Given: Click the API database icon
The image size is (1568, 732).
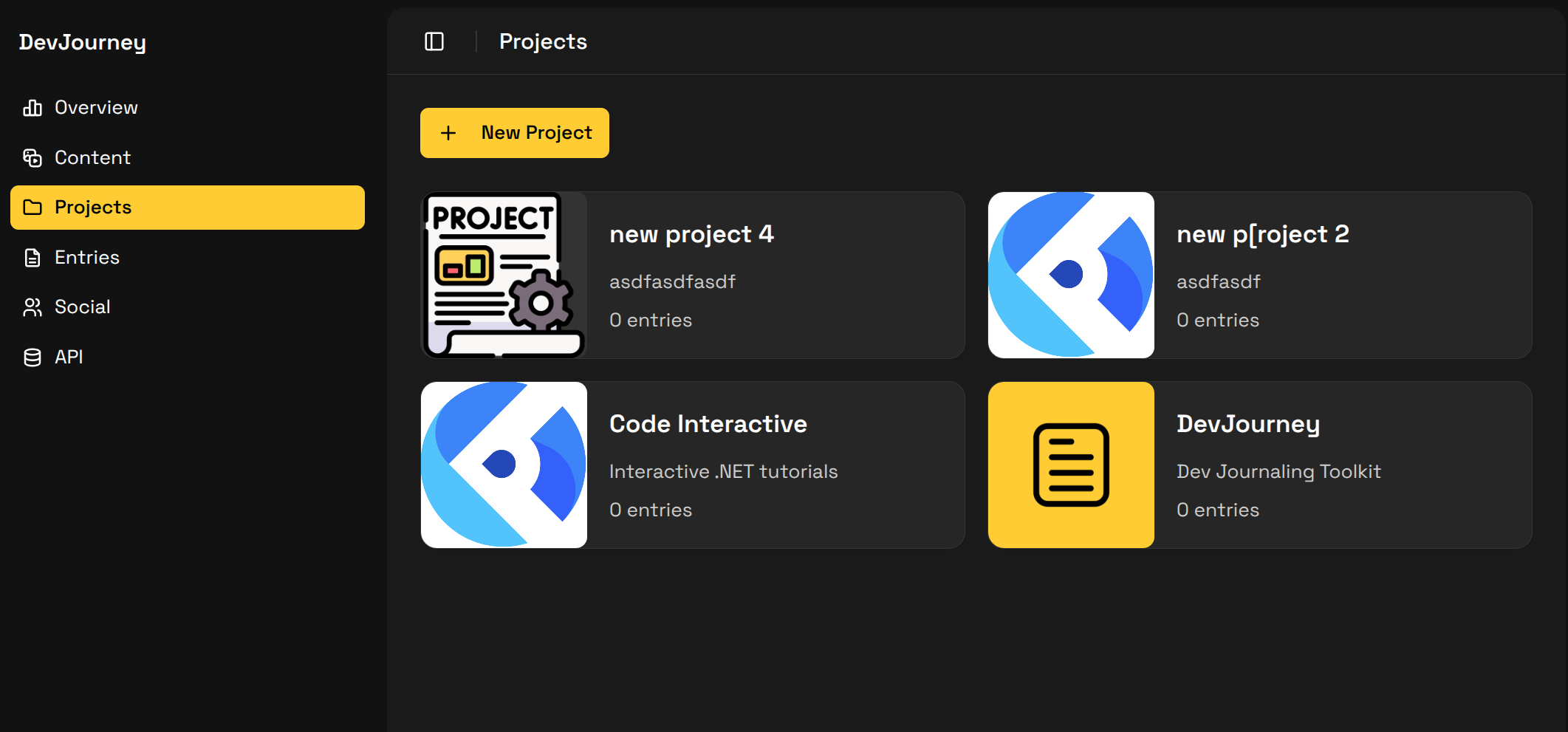Looking at the screenshot, I should click(32, 358).
